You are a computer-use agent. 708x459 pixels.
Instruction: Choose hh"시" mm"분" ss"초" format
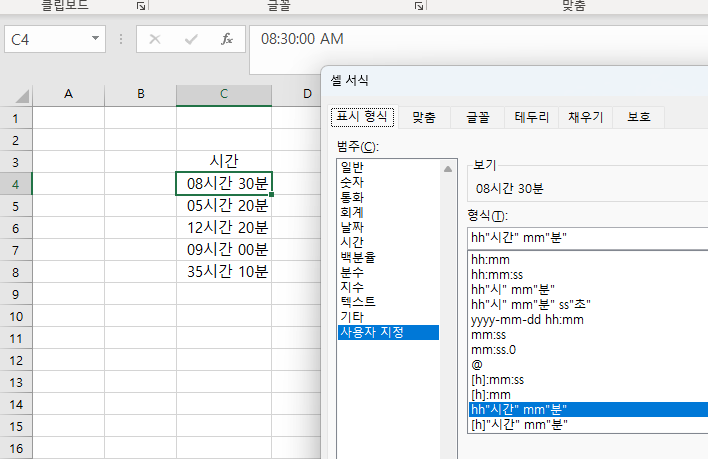tap(589, 305)
